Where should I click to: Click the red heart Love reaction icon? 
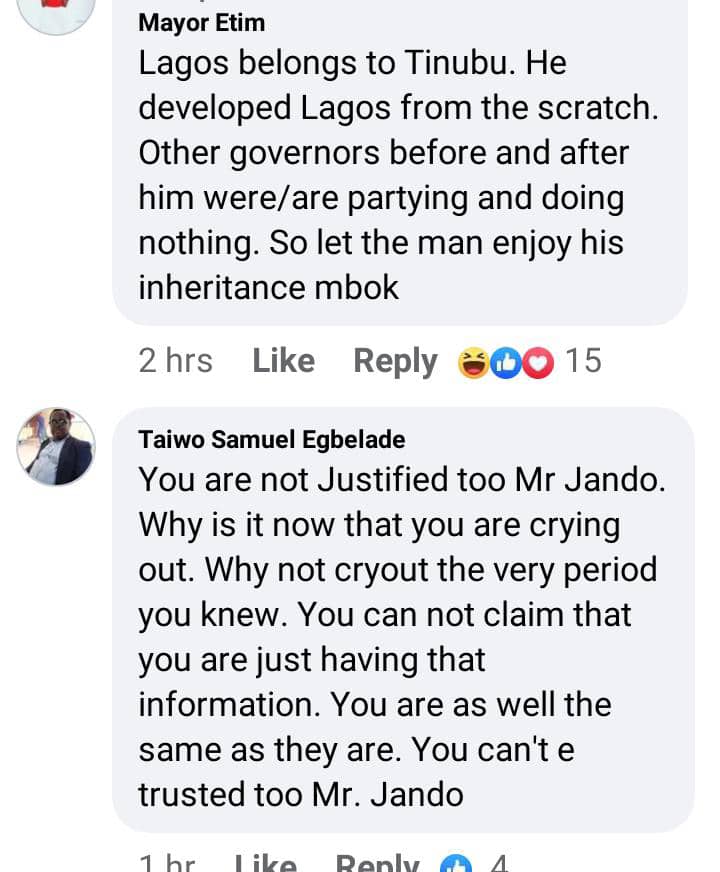tap(537, 362)
